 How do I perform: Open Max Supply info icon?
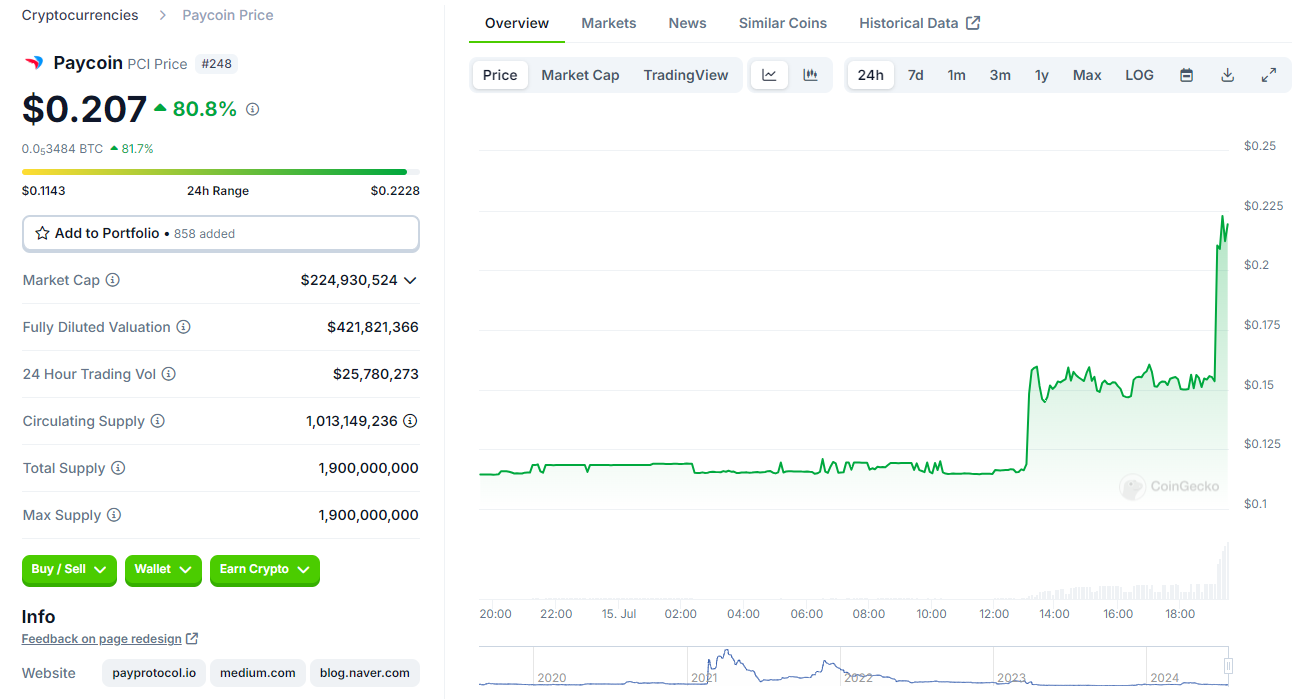(x=114, y=515)
